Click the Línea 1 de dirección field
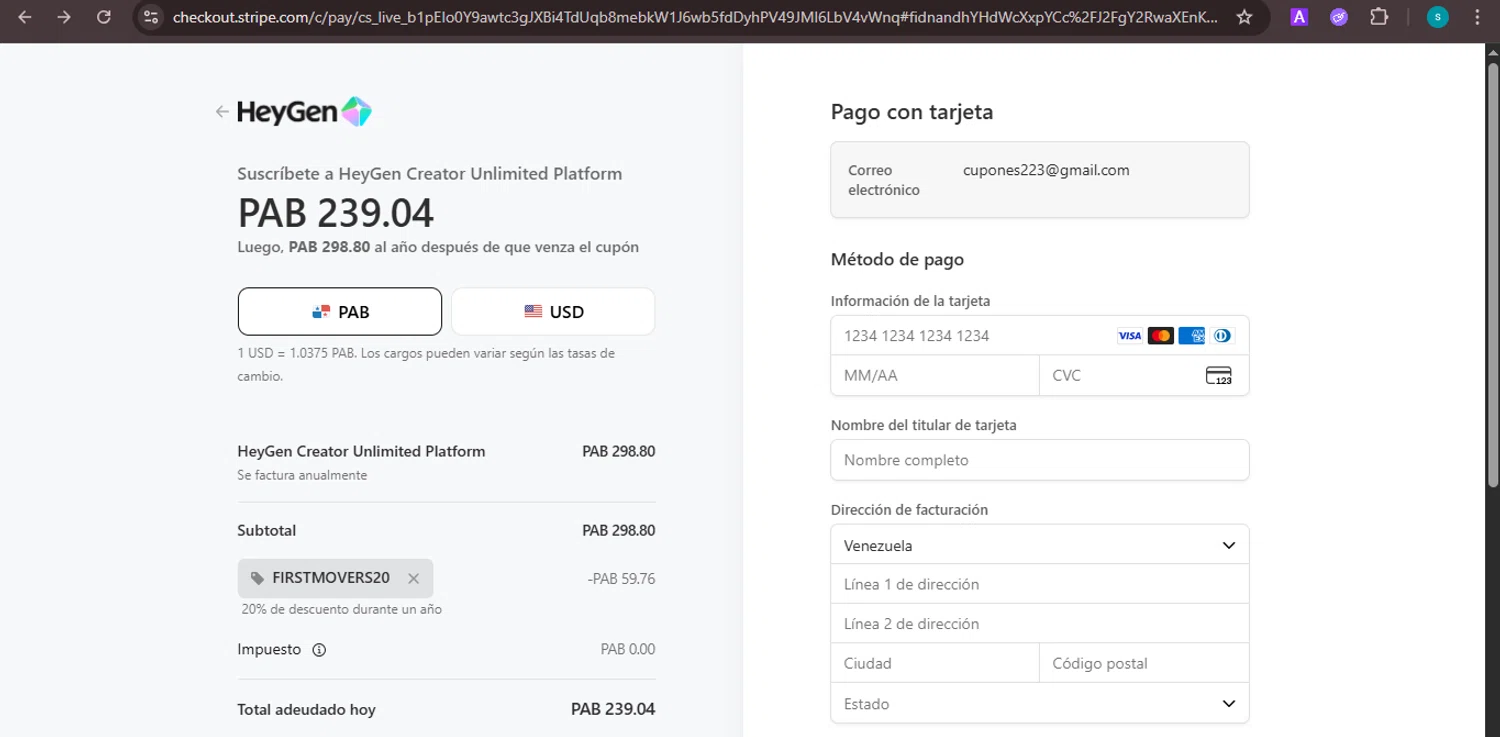This screenshot has height=737, width=1500. click(1040, 584)
